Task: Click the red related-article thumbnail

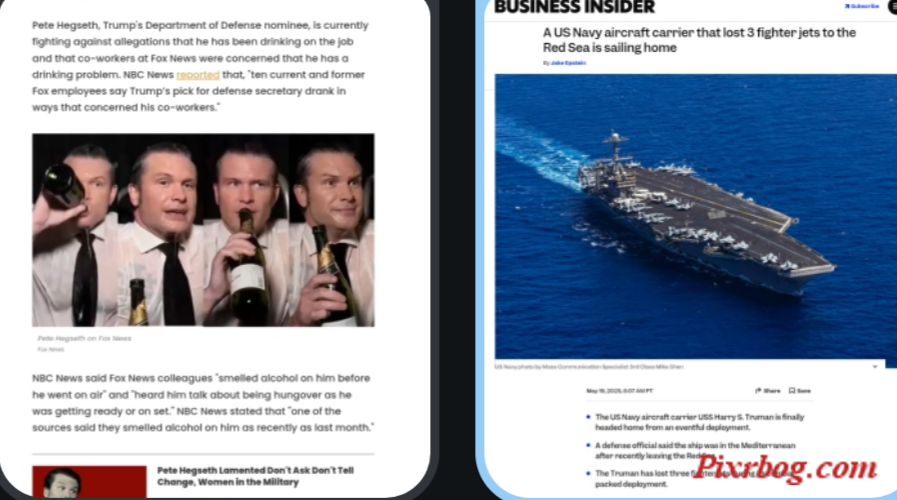Action: (89, 481)
